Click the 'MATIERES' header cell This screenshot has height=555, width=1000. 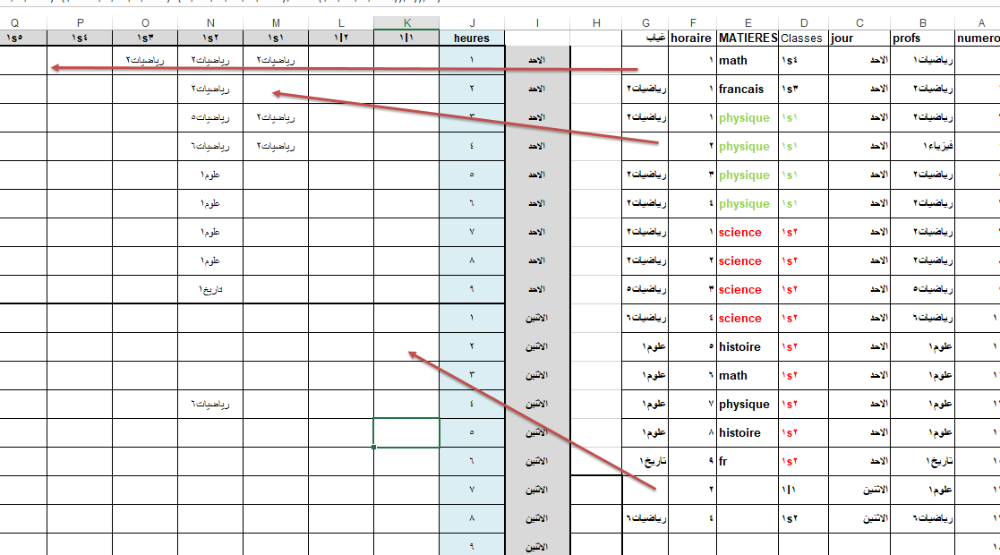point(747,38)
